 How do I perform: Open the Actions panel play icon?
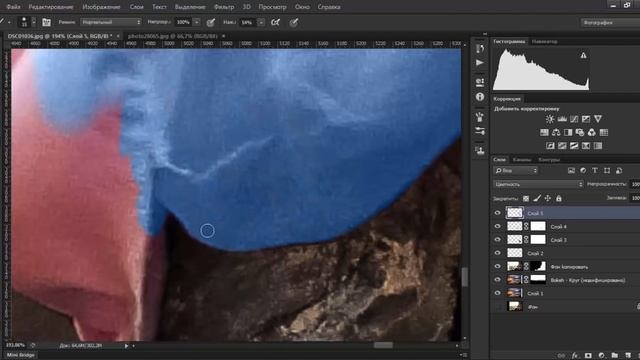pyautogui.click(x=480, y=63)
